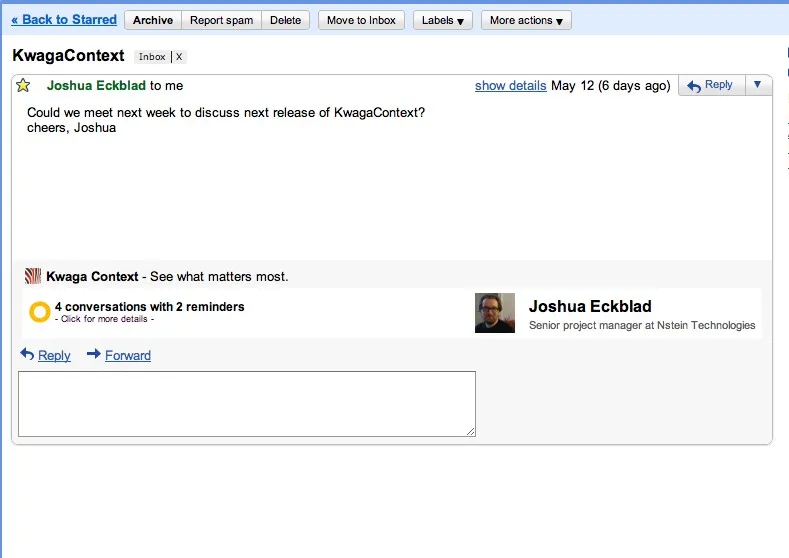
Task: Click the message body text about next release
Action: coord(226,112)
